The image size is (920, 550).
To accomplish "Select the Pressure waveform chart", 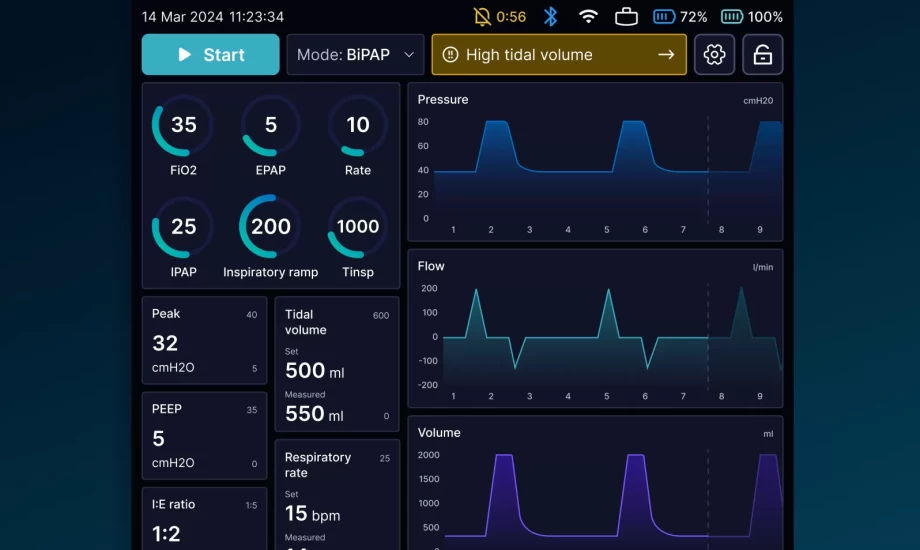I will [x=595, y=162].
